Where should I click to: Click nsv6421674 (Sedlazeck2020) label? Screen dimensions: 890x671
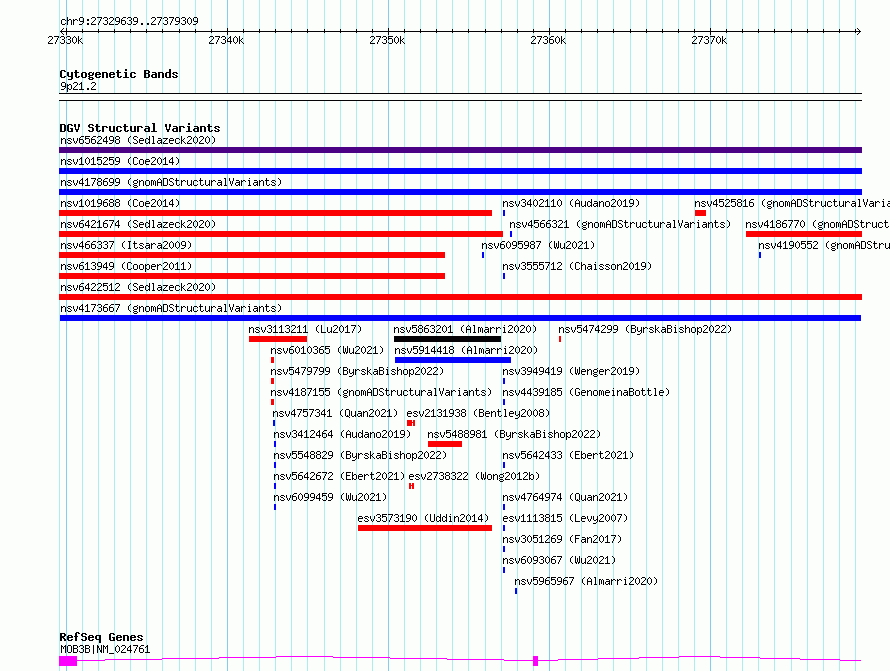pos(138,224)
